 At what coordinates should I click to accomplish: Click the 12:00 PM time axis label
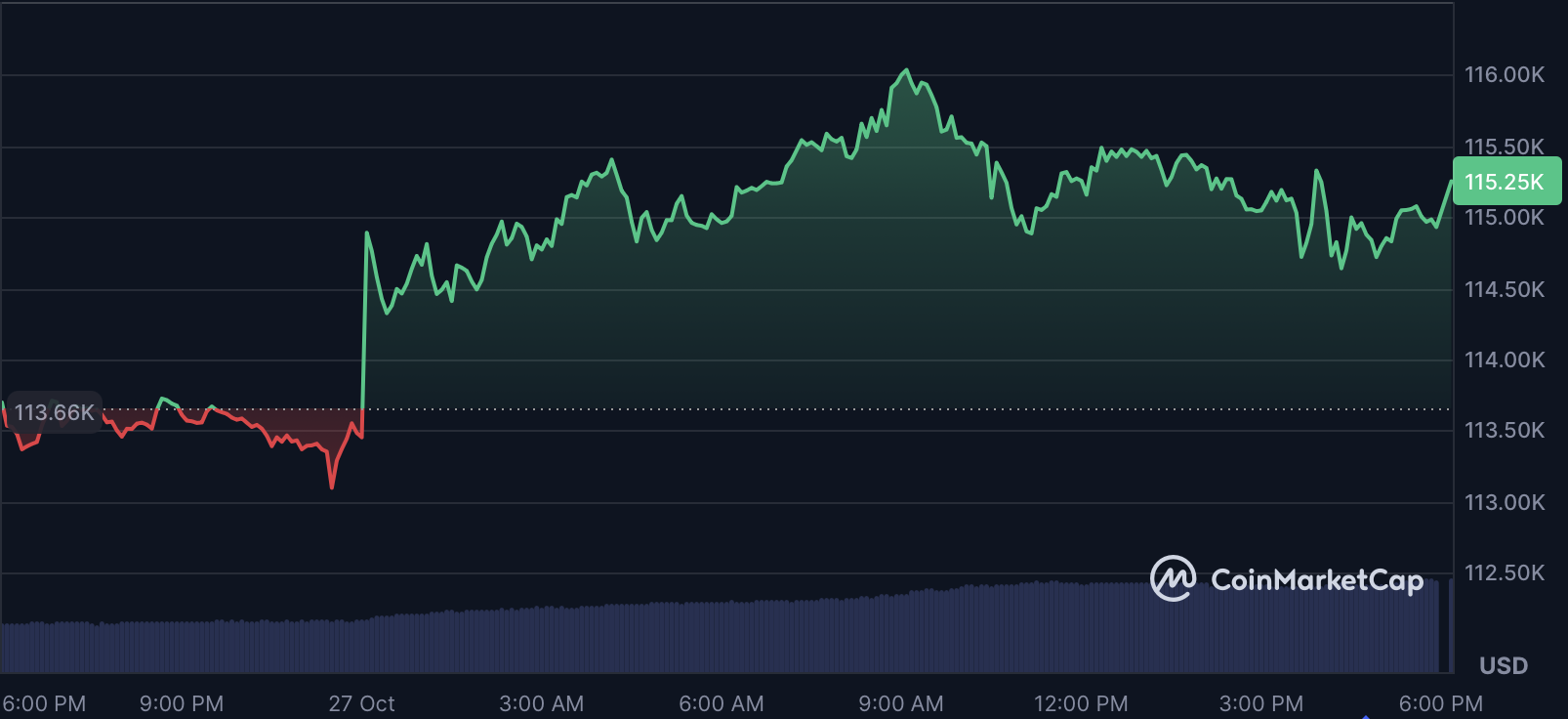pyautogui.click(x=1081, y=703)
